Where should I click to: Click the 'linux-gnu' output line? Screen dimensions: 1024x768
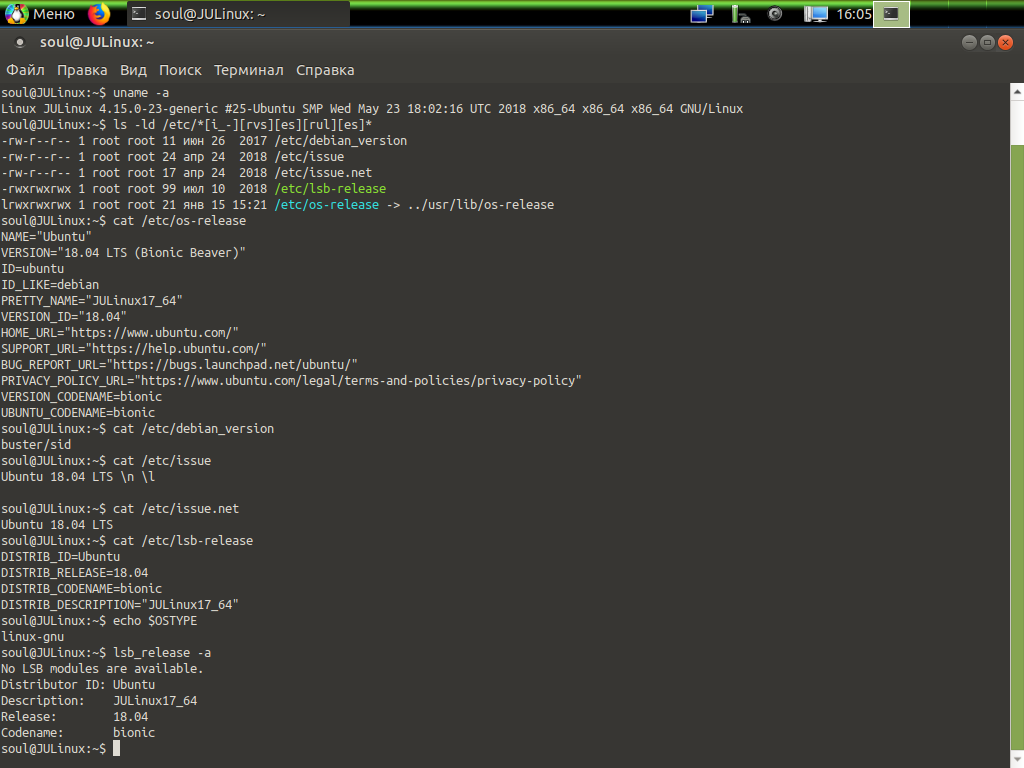pyautogui.click(x=33, y=637)
